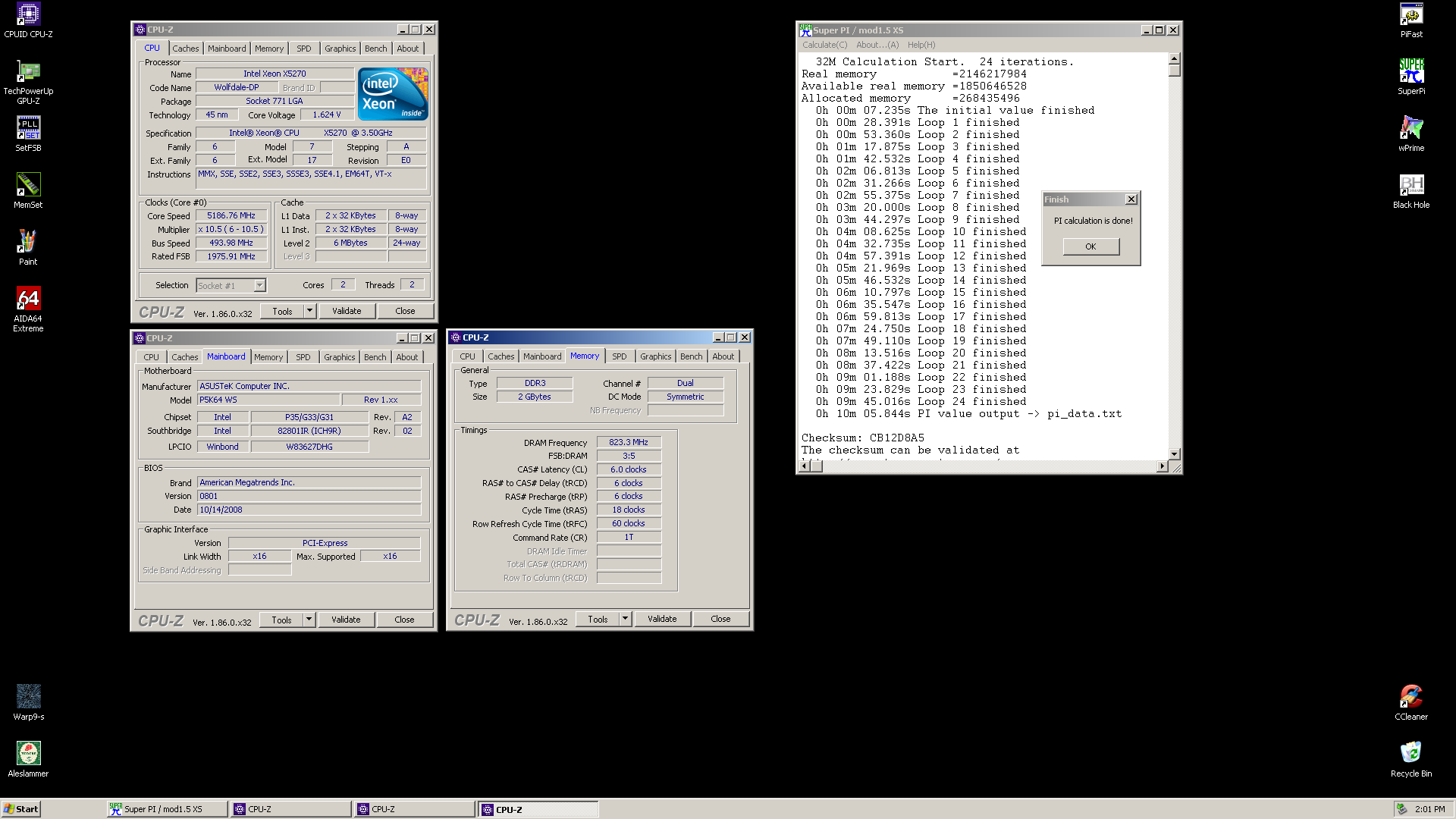Click the taskbar clock showing 2:01 PM
The height and width of the screenshot is (819, 1456).
(1430, 809)
